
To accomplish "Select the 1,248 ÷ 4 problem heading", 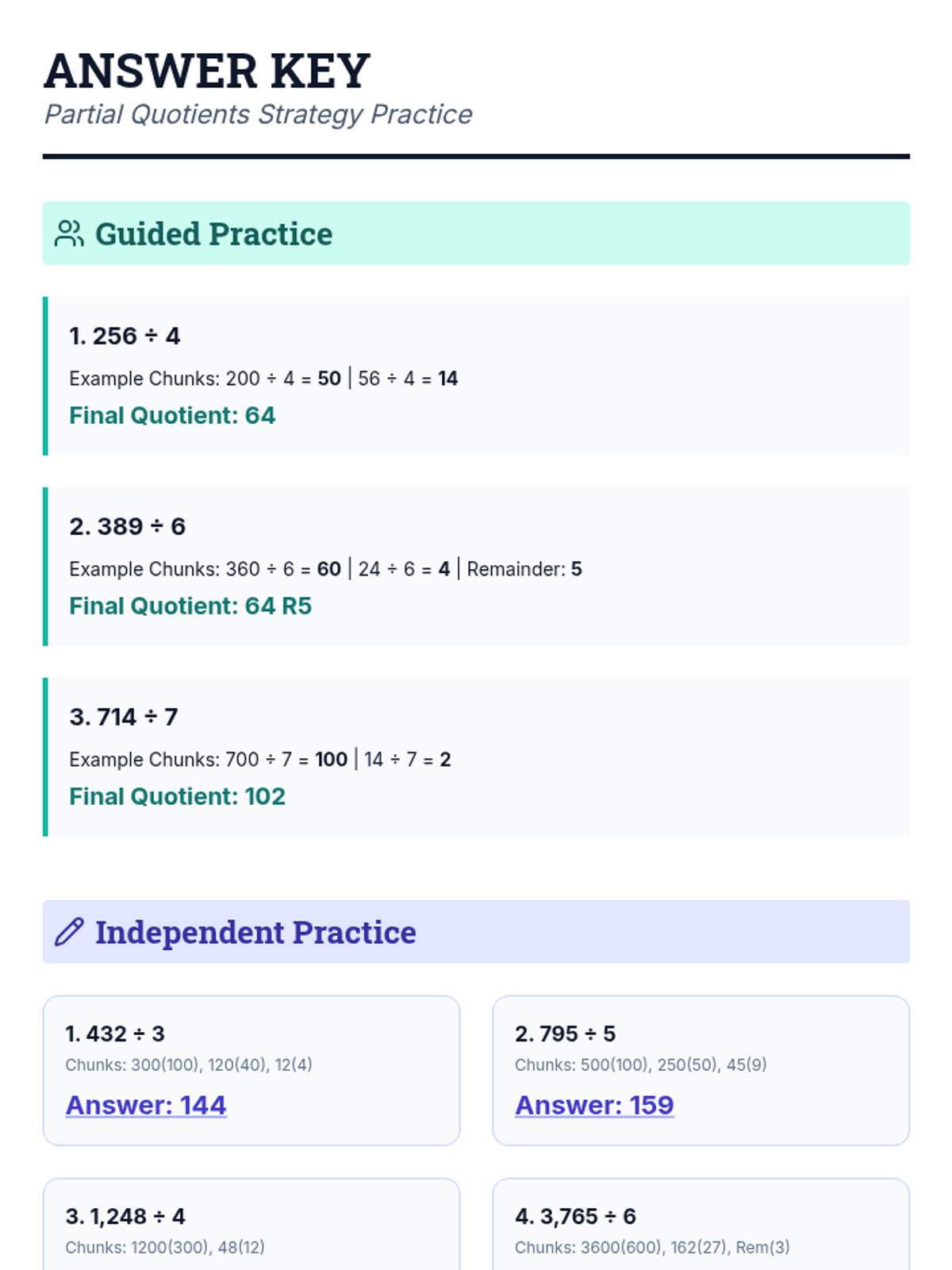I will (125, 1216).
